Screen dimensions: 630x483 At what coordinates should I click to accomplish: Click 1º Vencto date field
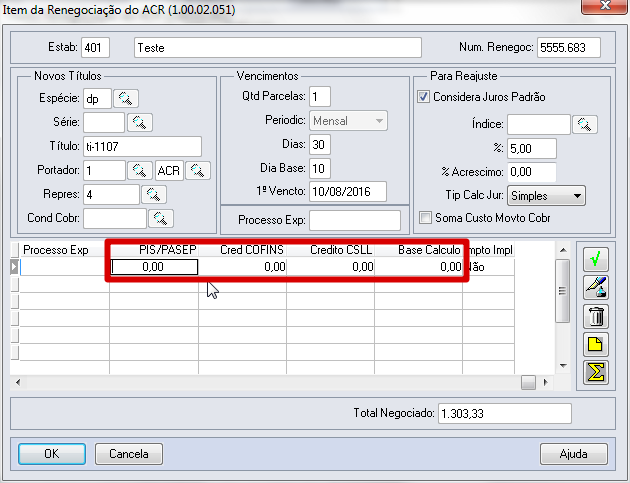[x=348, y=192]
